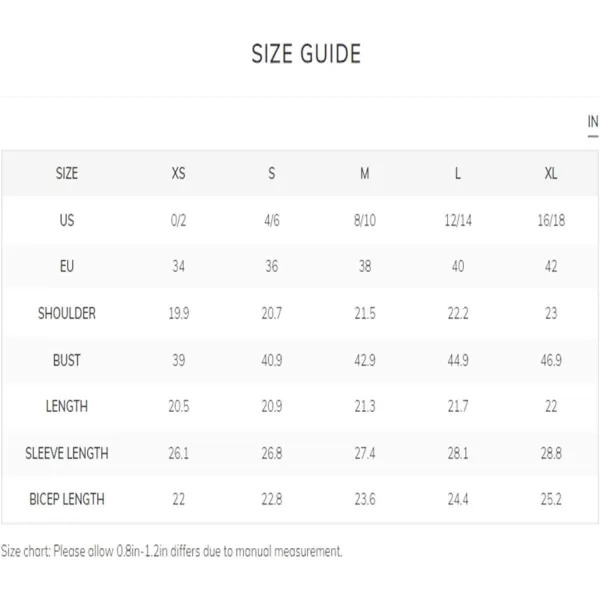Click the BUST row label
This screenshot has width=600, height=600.
point(67,360)
